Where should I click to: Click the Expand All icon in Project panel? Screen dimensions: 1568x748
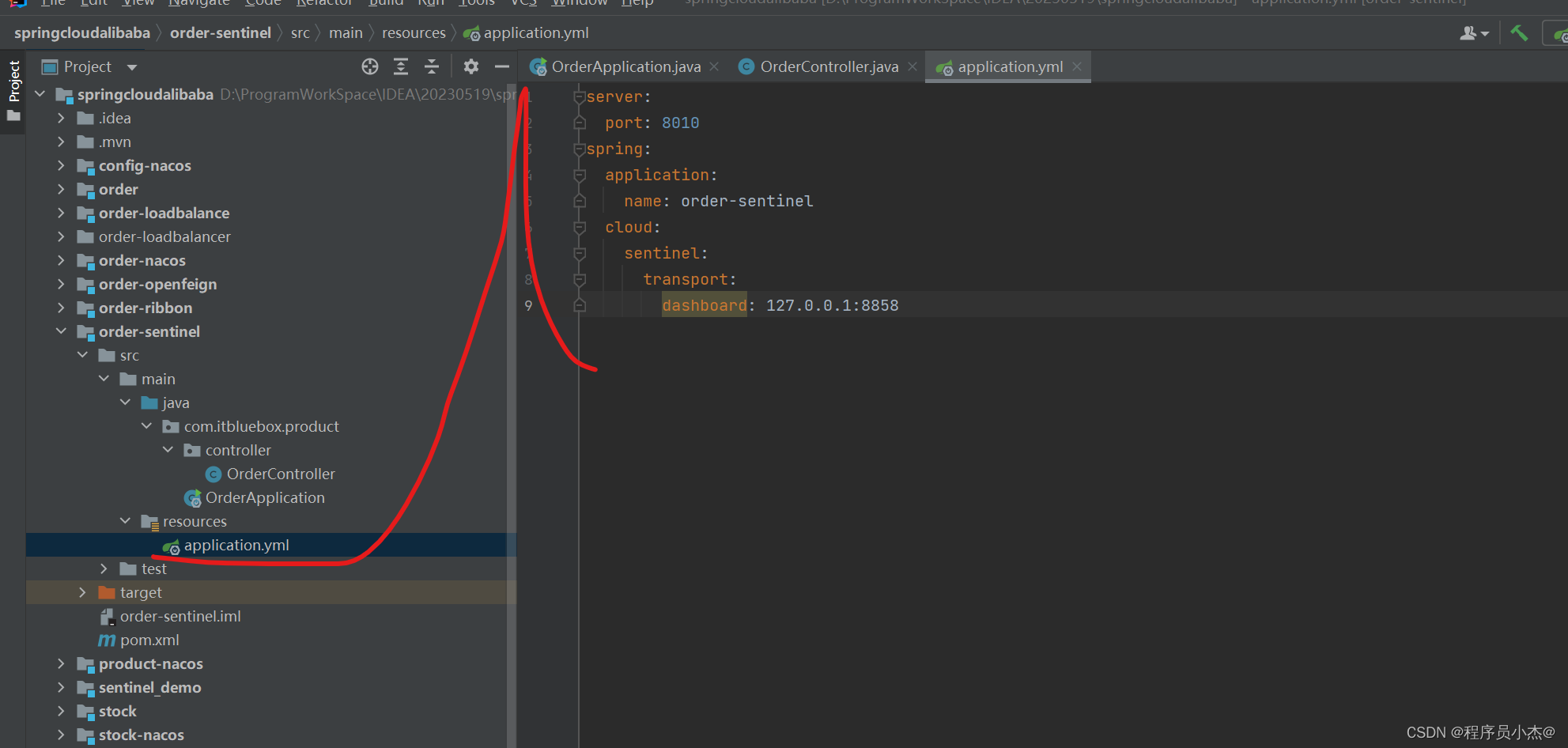pos(401,66)
